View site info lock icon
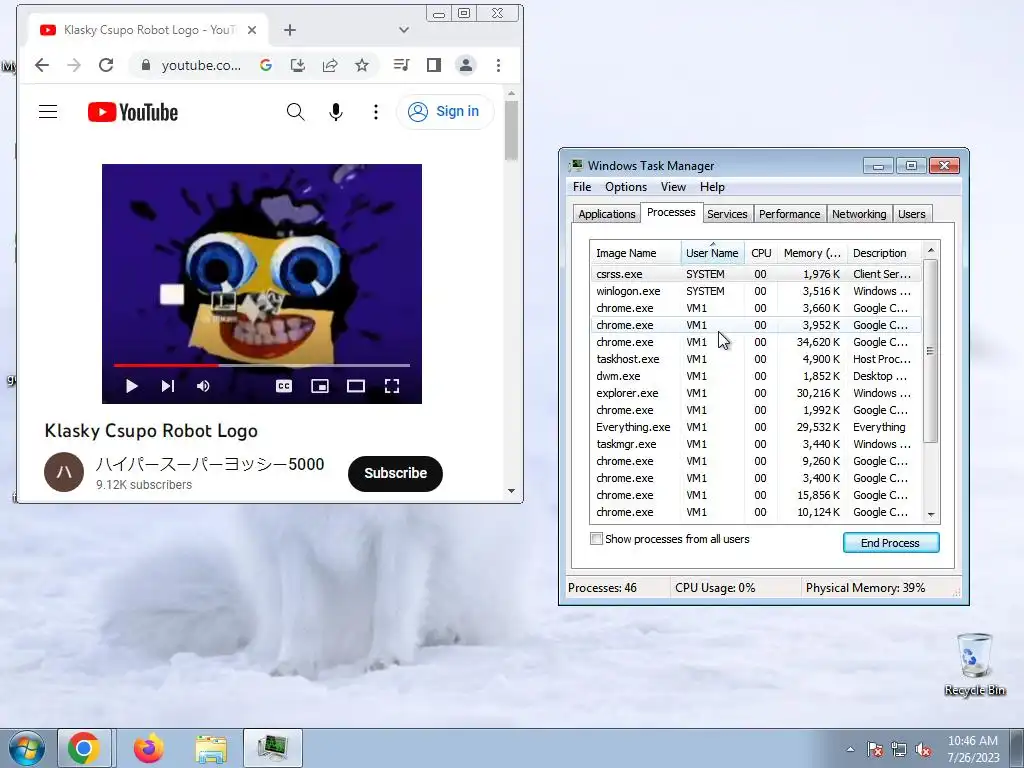 (146, 65)
